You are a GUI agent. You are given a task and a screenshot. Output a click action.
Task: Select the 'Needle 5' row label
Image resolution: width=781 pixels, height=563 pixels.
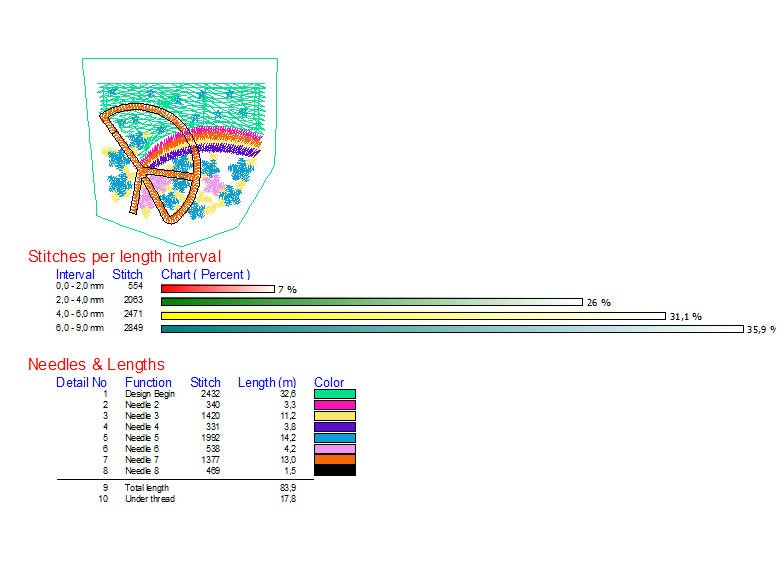[x=142, y=438]
